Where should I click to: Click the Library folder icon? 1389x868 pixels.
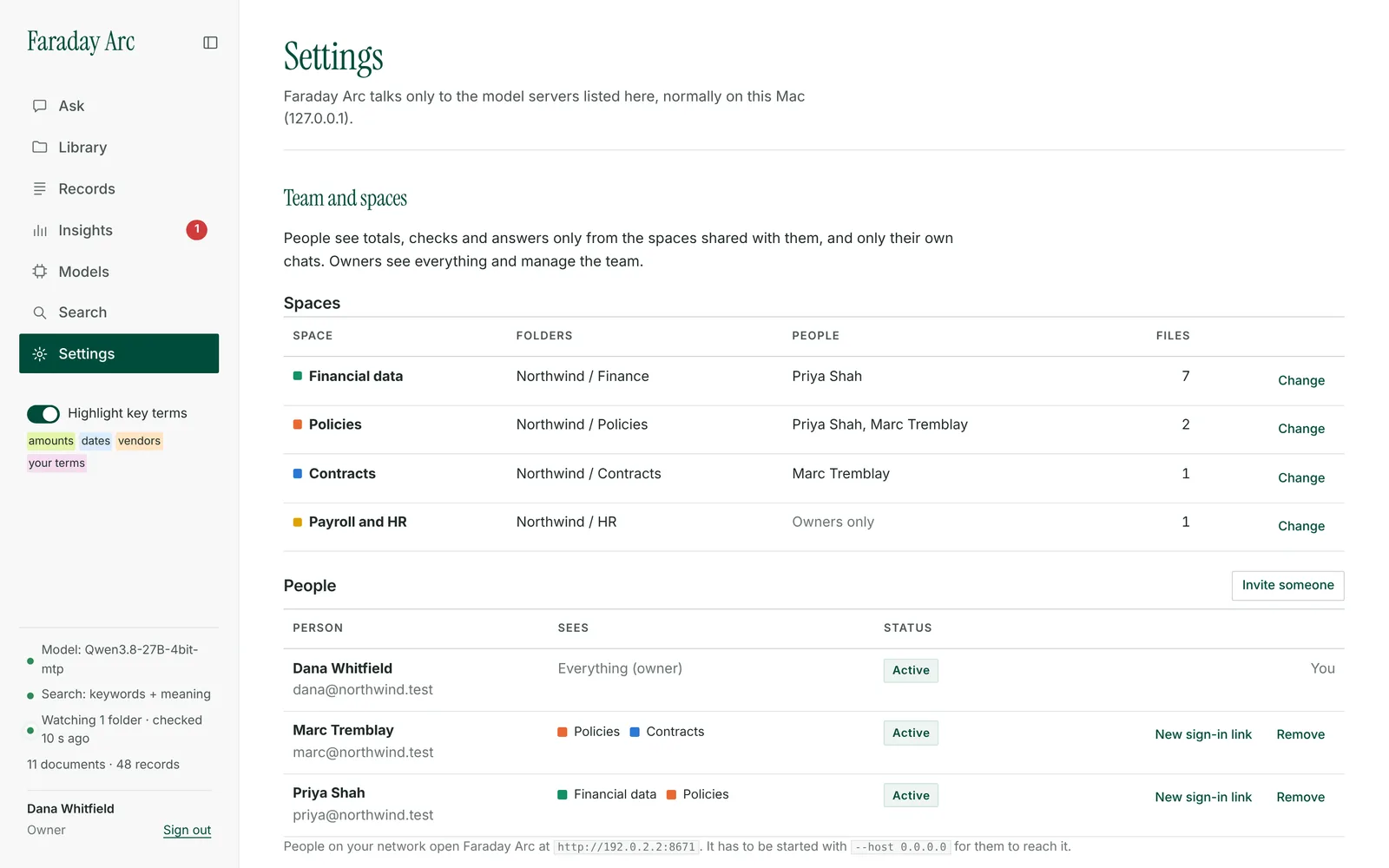(40, 147)
